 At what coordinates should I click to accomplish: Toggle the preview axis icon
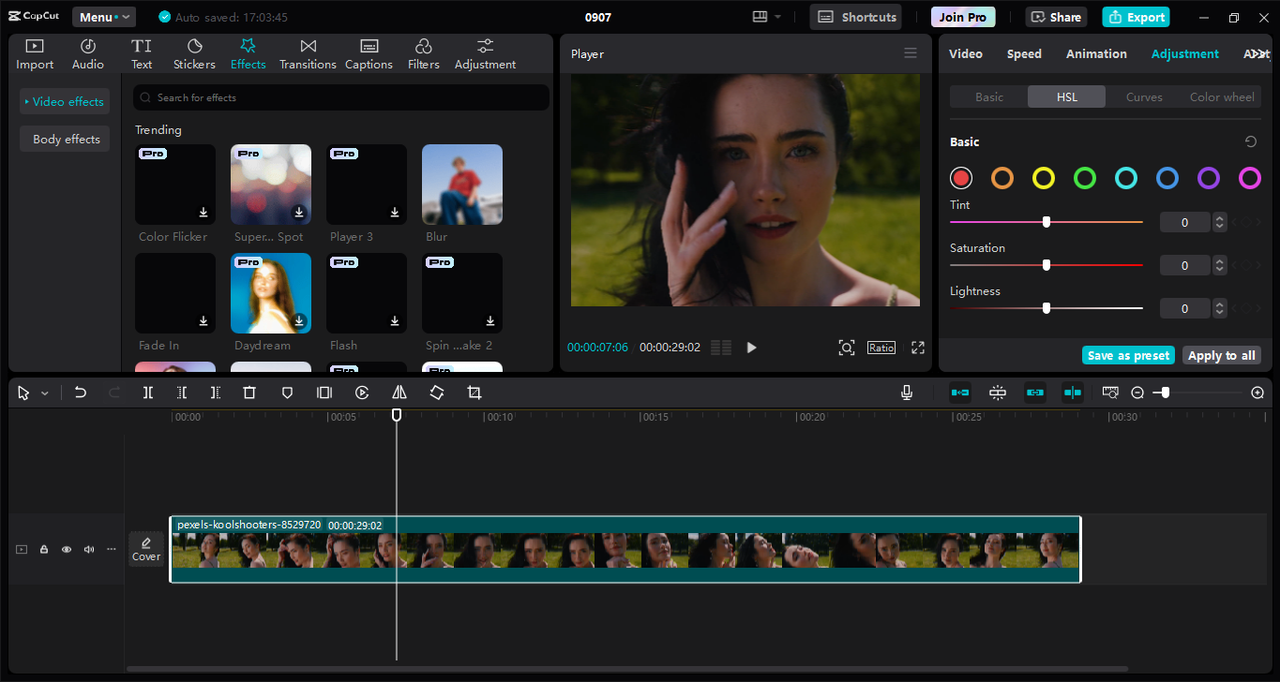(1073, 393)
